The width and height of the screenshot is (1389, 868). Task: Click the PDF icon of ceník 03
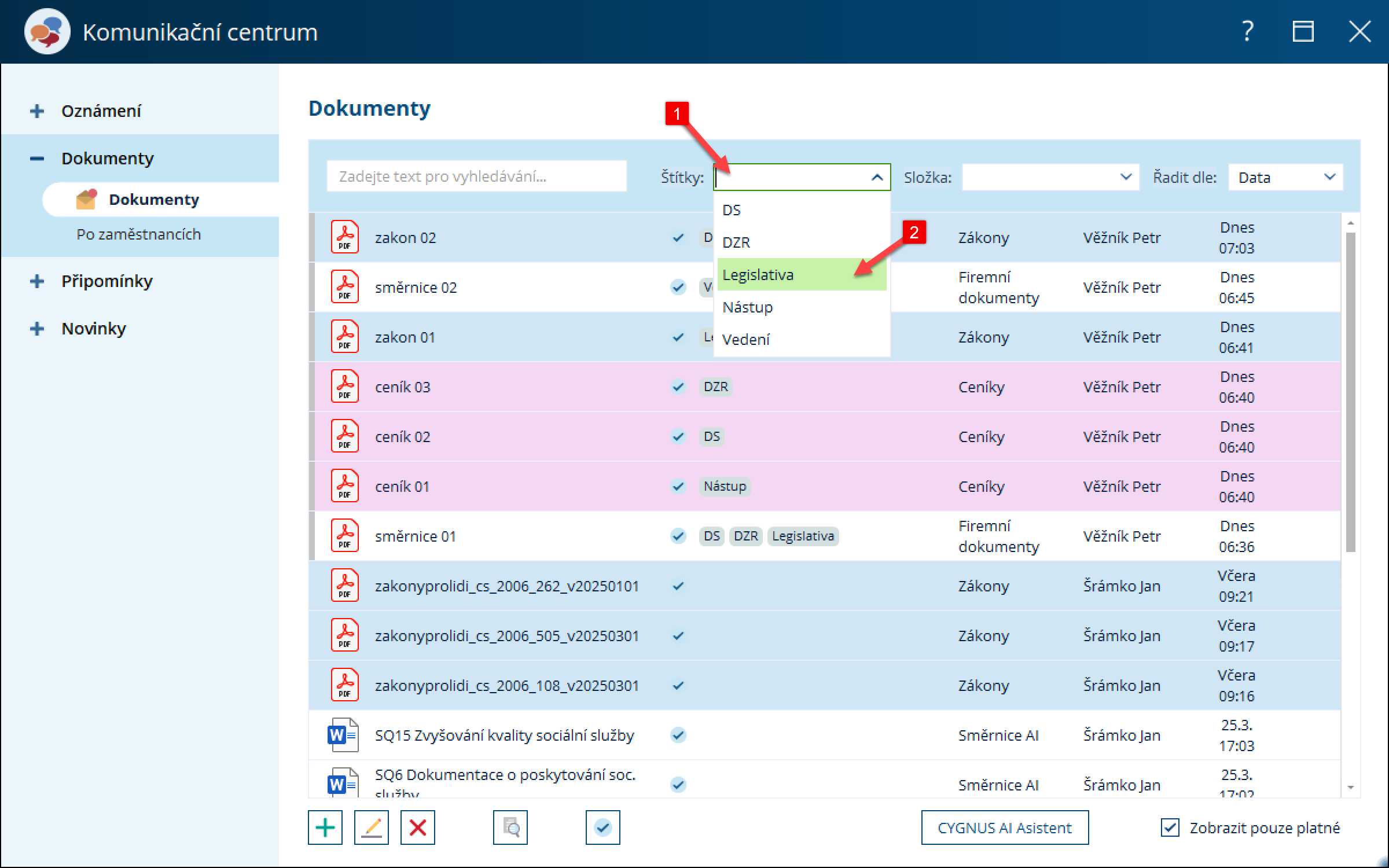click(344, 387)
